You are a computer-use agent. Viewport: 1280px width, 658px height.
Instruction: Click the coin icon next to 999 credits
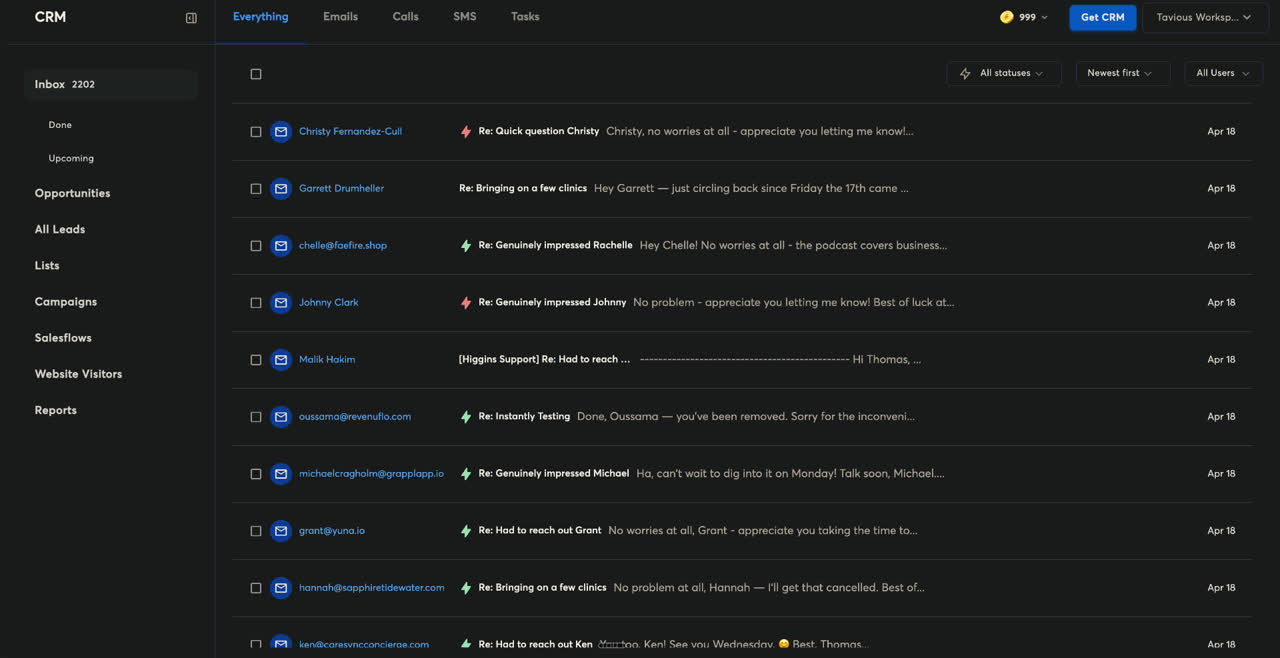click(x=1005, y=17)
